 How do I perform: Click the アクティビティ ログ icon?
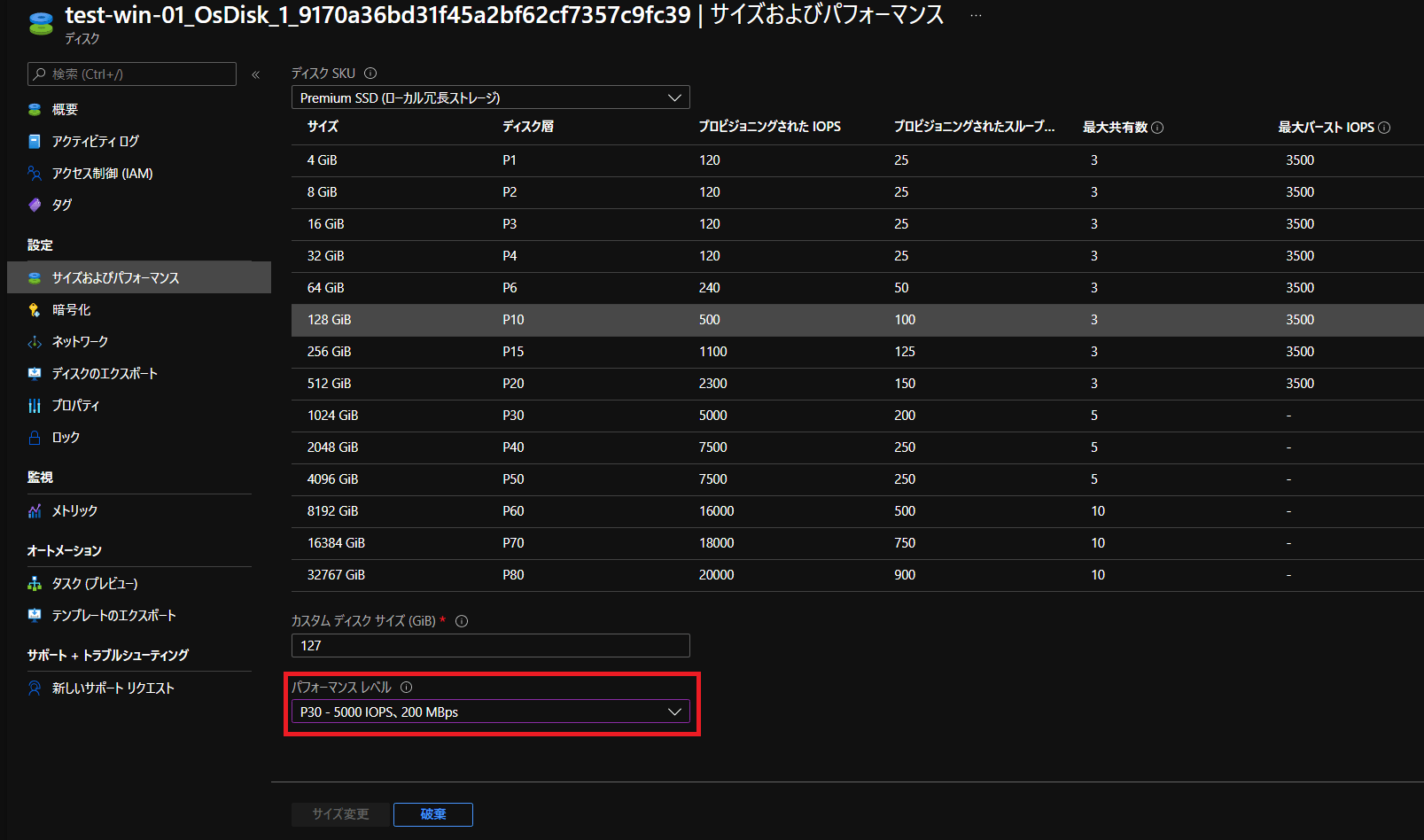[x=35, y=142]
